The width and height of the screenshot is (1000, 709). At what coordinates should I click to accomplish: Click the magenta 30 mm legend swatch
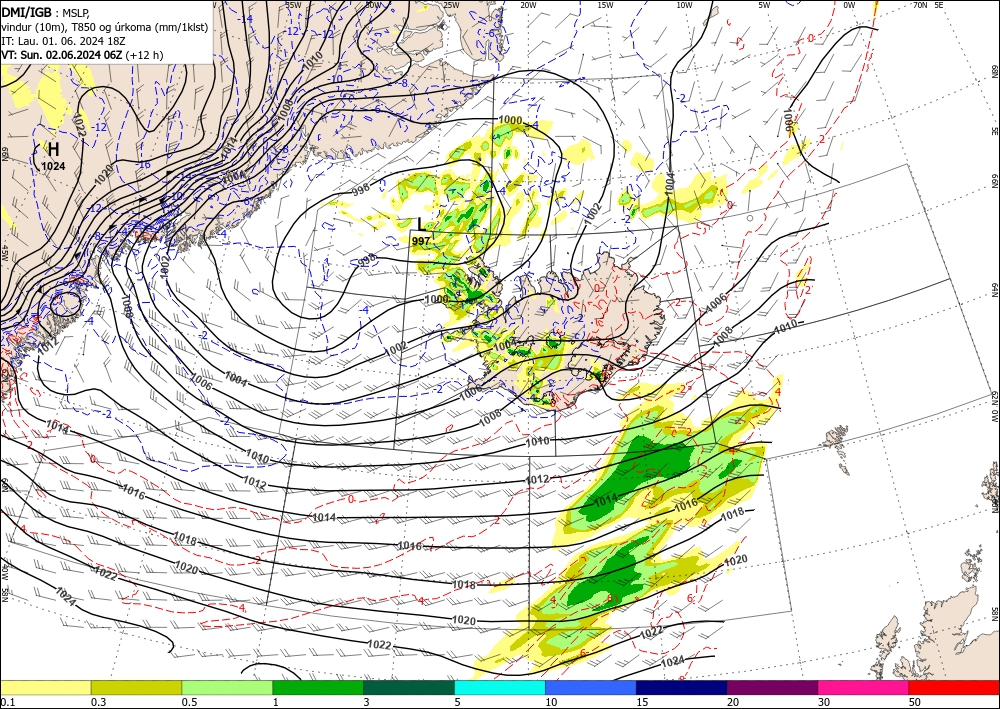tap(864, 687)
